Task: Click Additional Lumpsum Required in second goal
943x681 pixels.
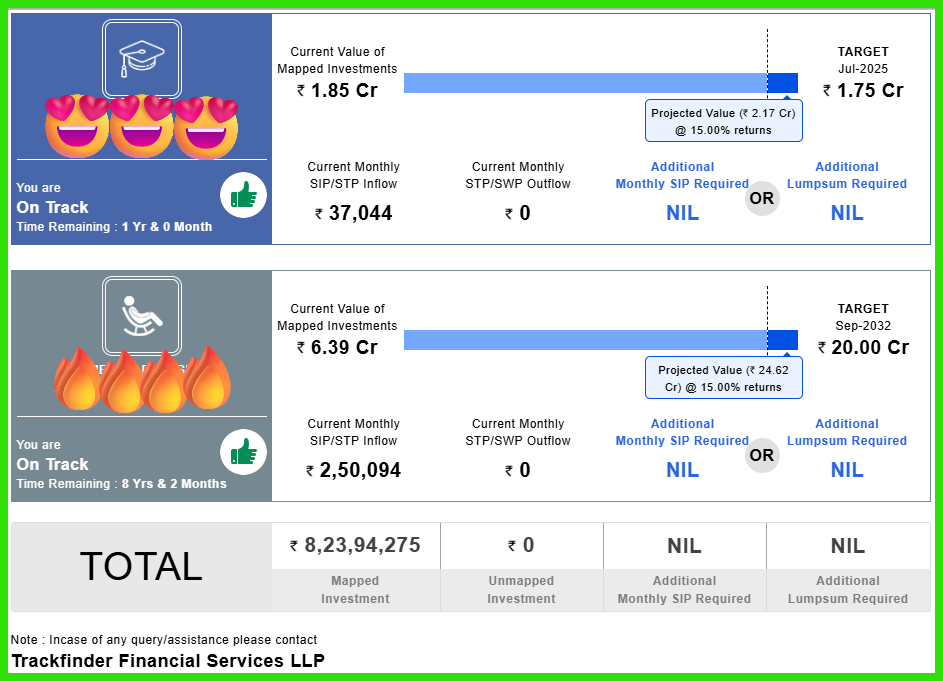Action: pyautogui.click(x=846, y=432)
